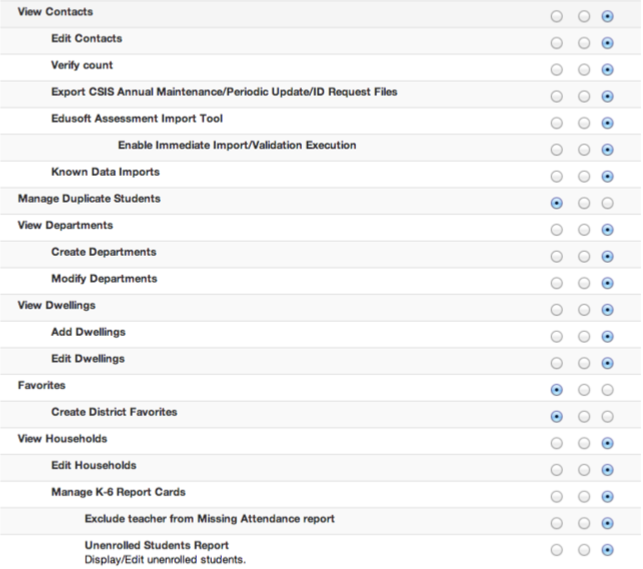Image resolution: width=643 pixels, height=569 pixels.
Task: Click the 'Favorites' row label
Action: pyautogui.click(x=41, y=385)
